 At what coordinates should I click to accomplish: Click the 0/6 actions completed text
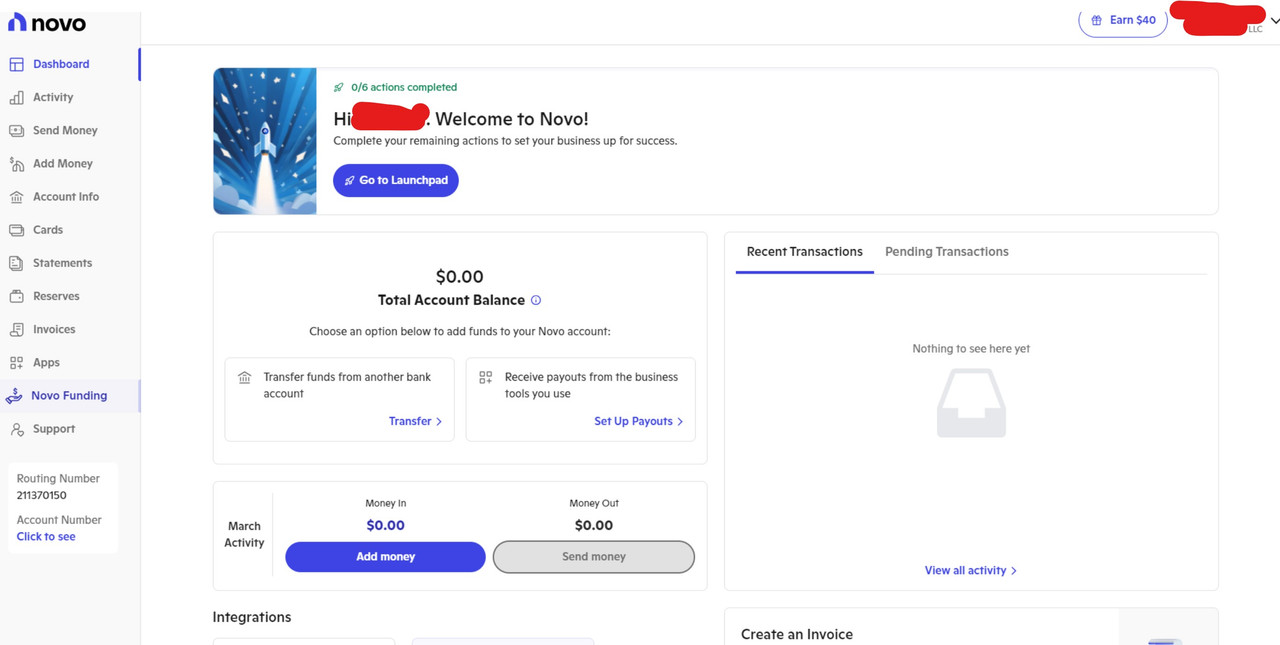coord(404,87)
